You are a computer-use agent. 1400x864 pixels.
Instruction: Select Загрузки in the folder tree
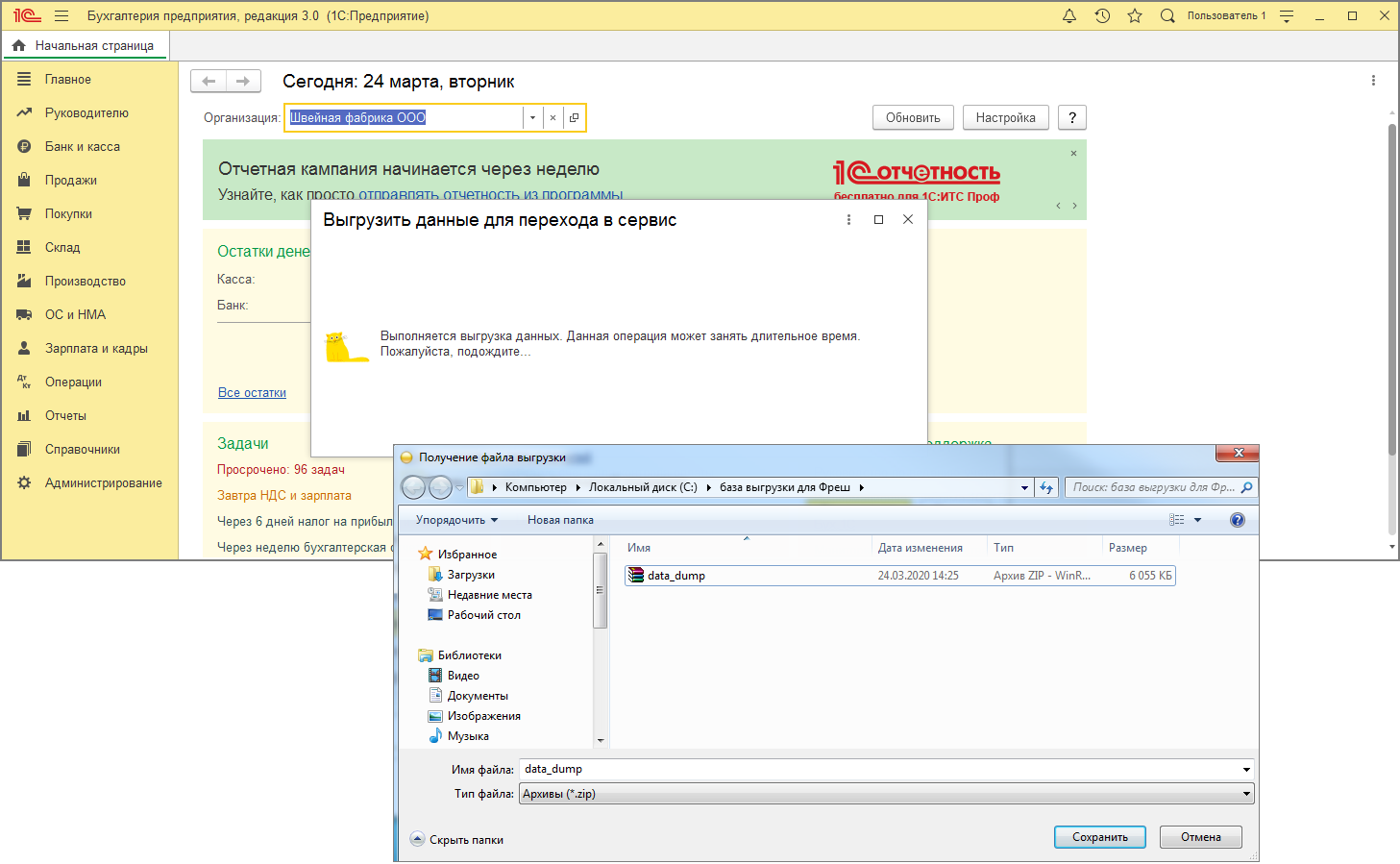[x=471, y=575]
